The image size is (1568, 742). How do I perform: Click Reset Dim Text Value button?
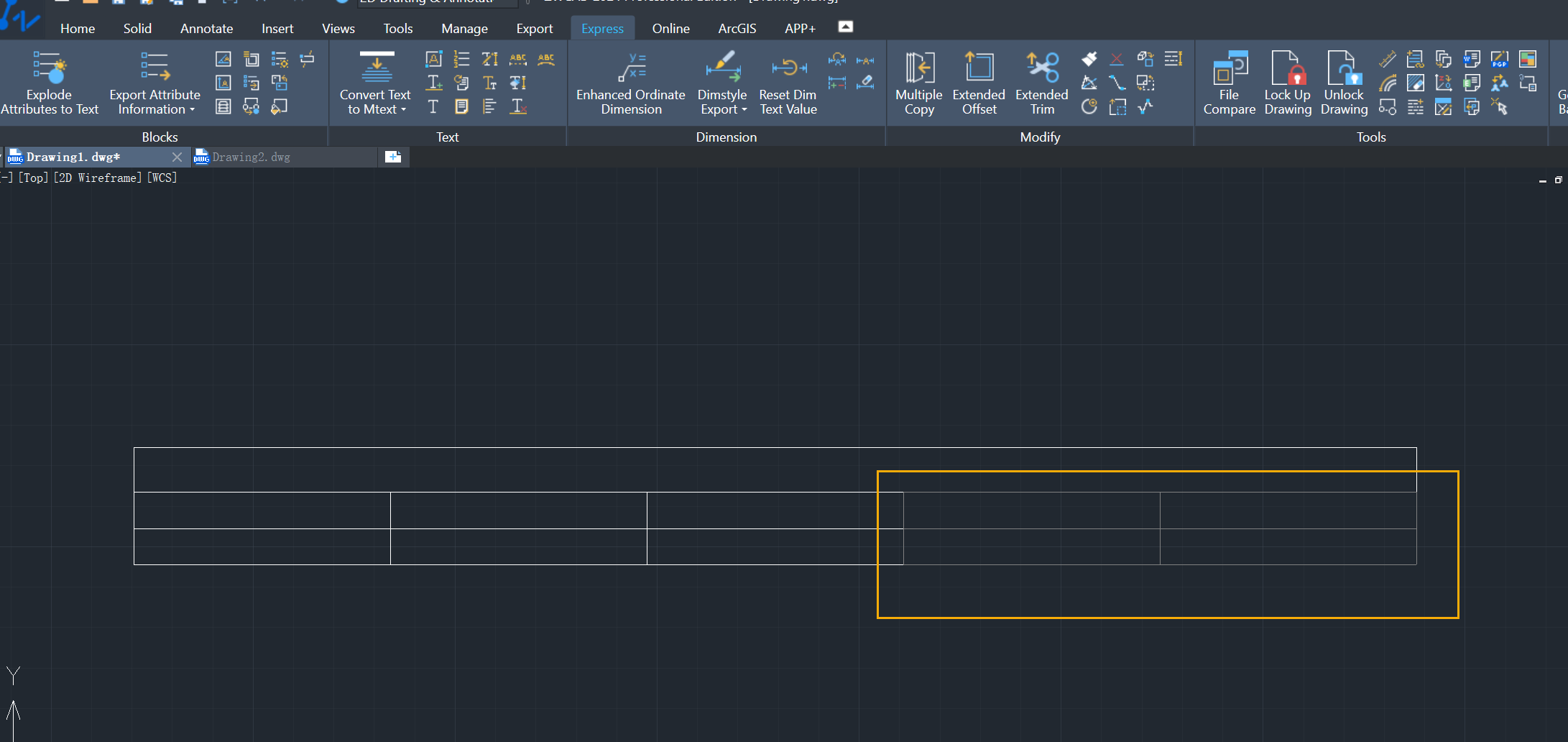tap(788, 83)
